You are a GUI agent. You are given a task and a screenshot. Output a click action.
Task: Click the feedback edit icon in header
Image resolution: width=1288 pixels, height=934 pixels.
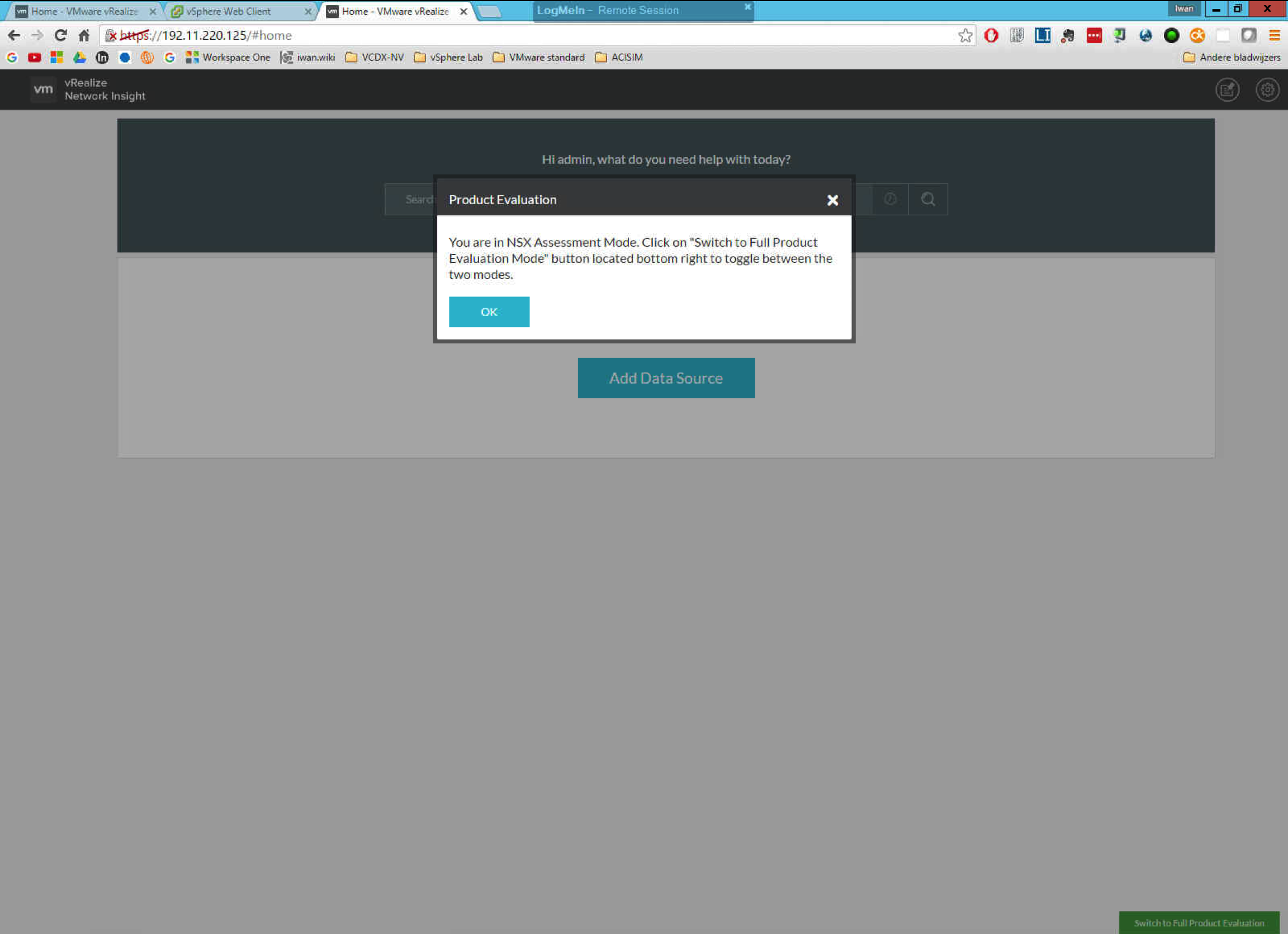tap(1227, 89)
